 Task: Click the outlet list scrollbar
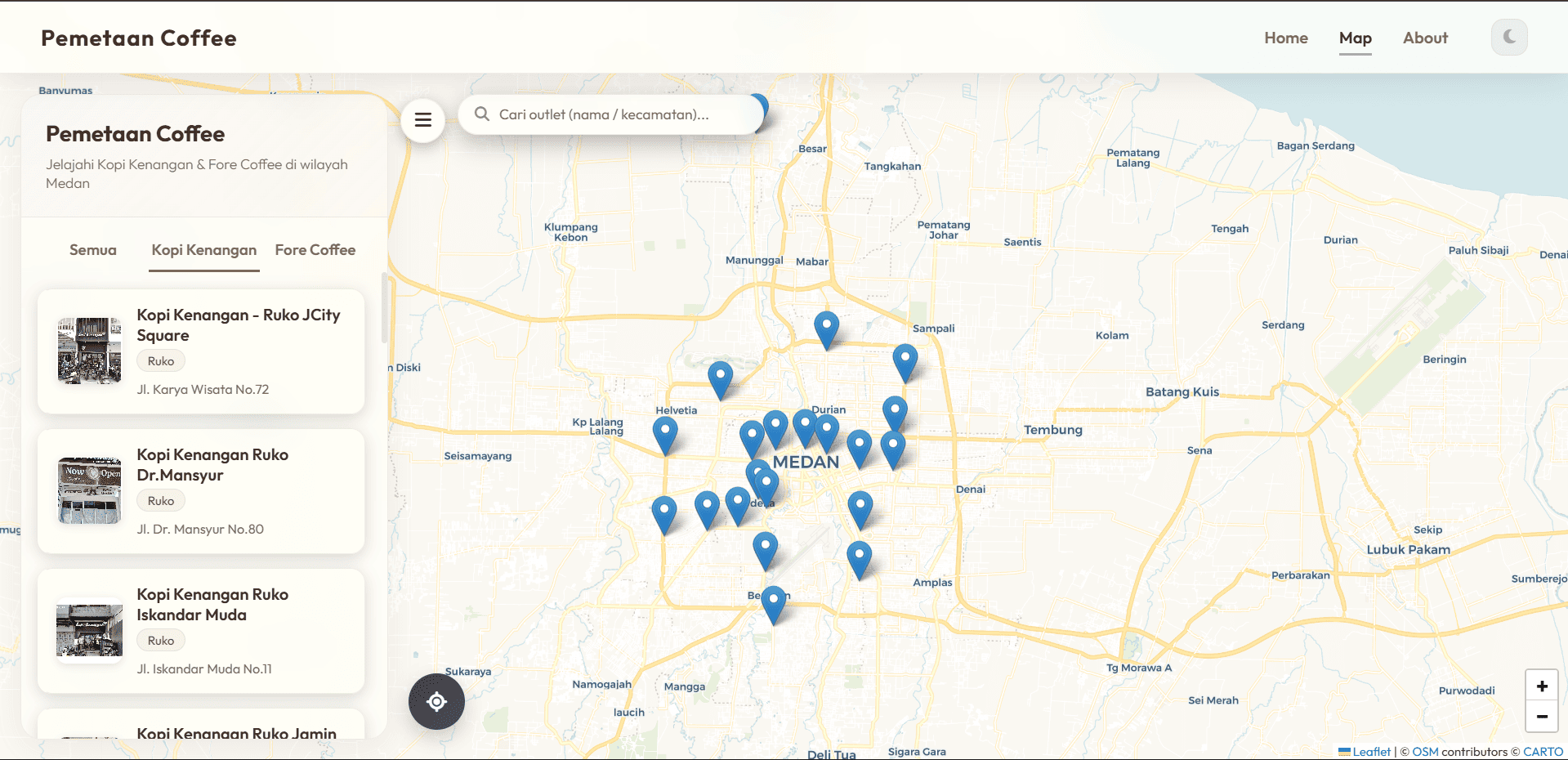coord(384,308)
